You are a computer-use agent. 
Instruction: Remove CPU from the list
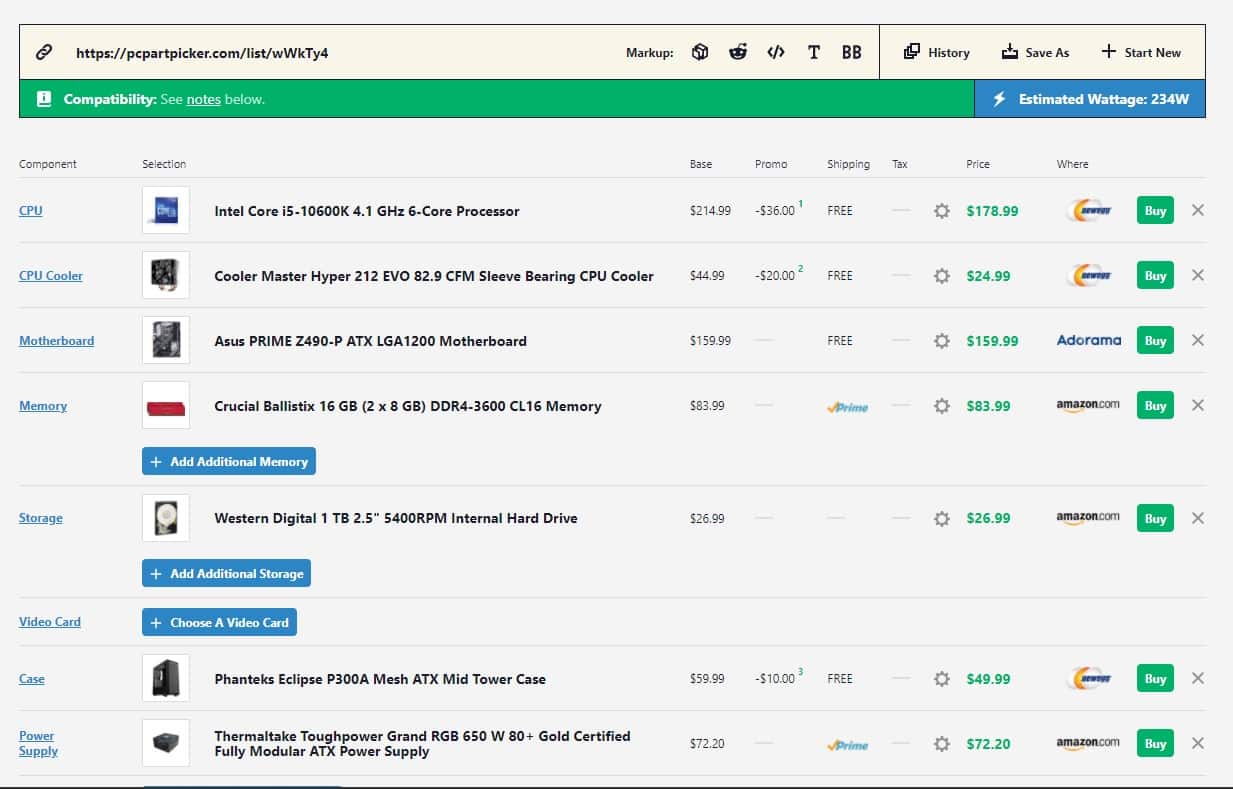(x=1198, y=210)
